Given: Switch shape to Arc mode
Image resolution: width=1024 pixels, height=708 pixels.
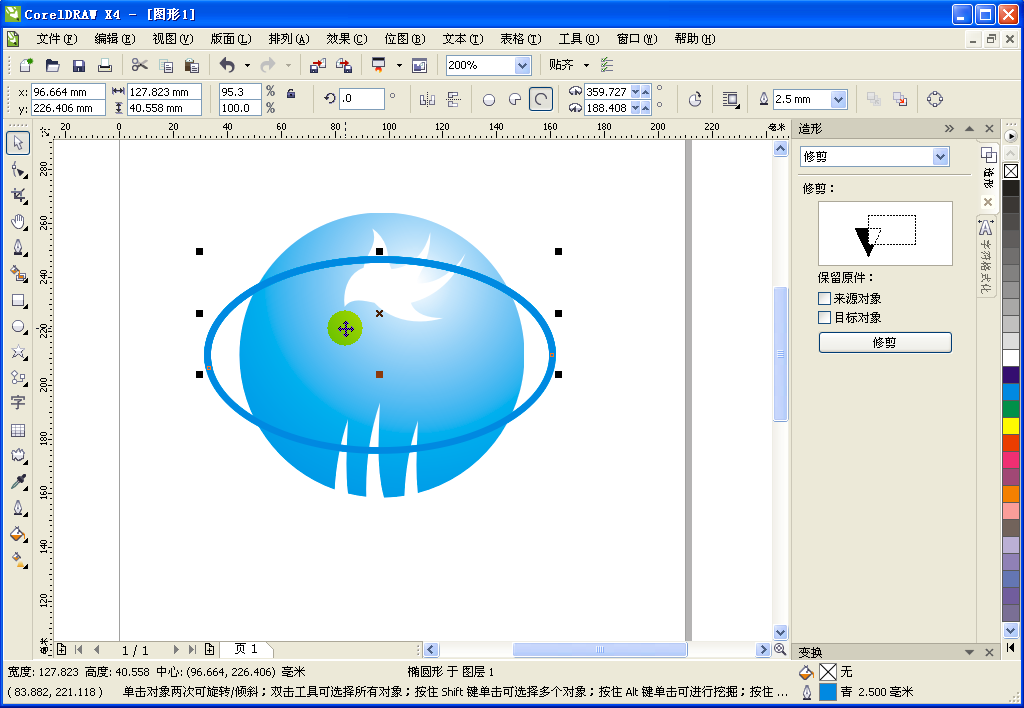Looking at the screenshot, I should [541, 99].
